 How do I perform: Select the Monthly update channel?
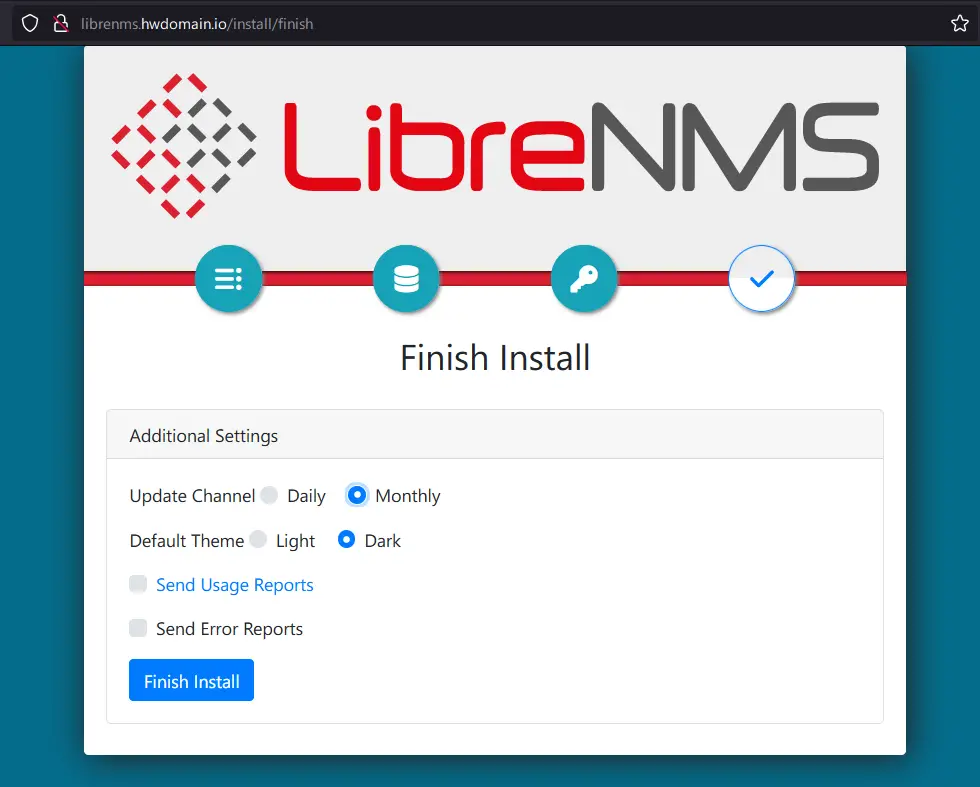click(x=357, y=495)
